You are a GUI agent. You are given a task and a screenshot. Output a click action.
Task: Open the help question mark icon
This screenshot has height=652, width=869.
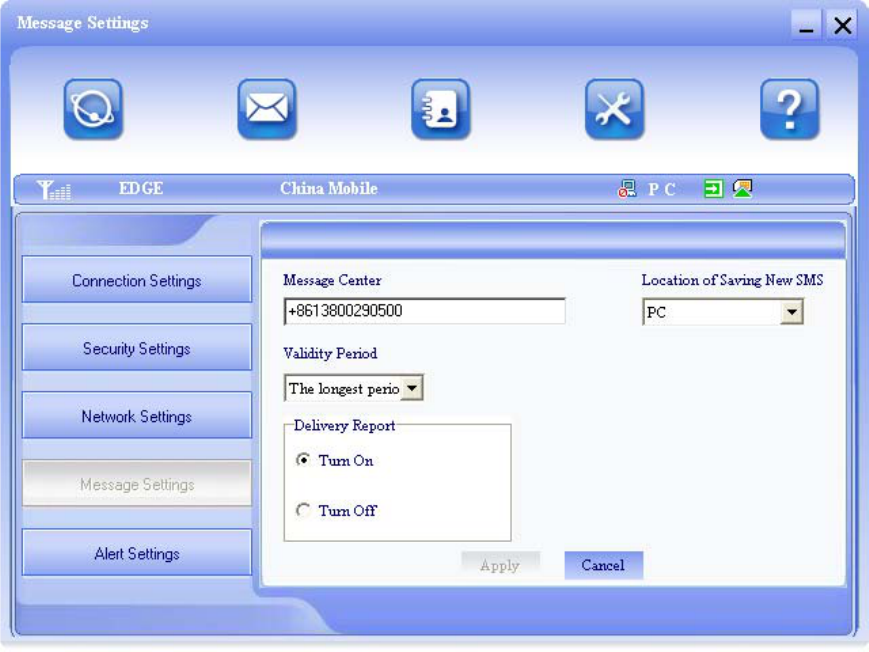789,109
